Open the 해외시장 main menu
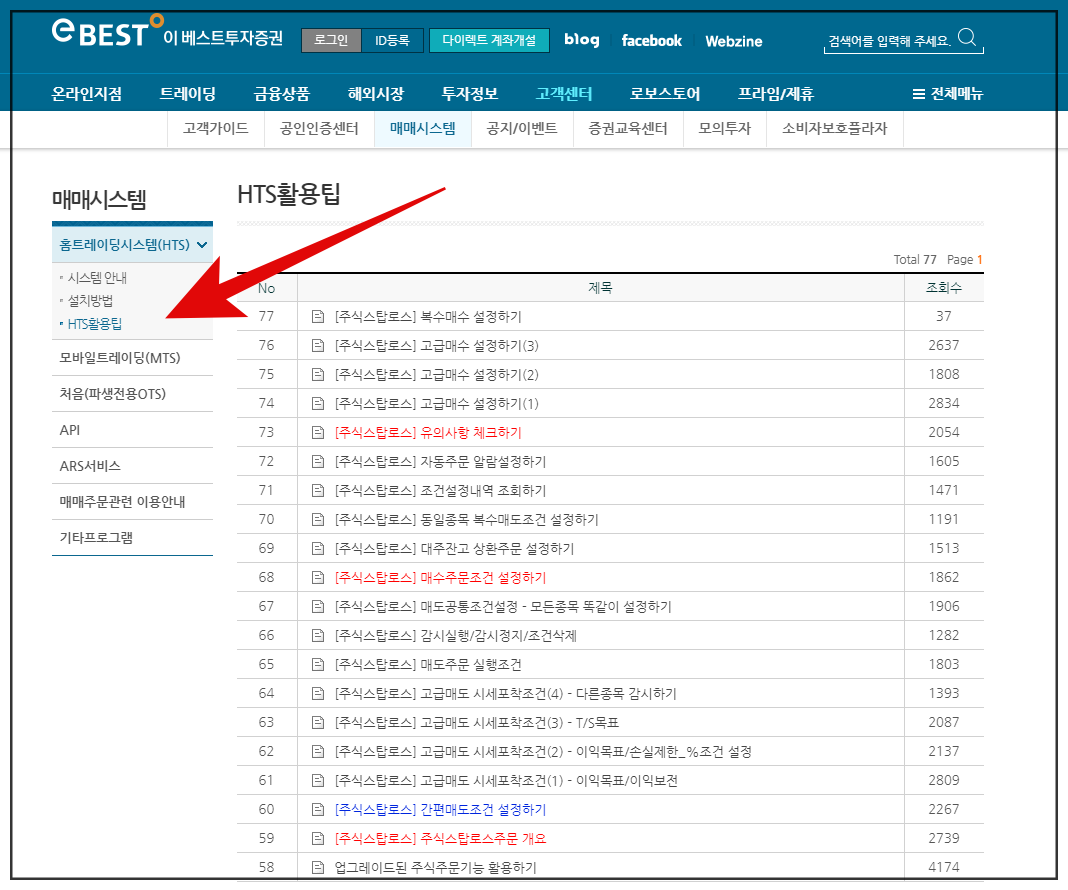Image resolution: width=1068 pixels, height=890 pixels. pyautogui.click(x=376, y=94)
